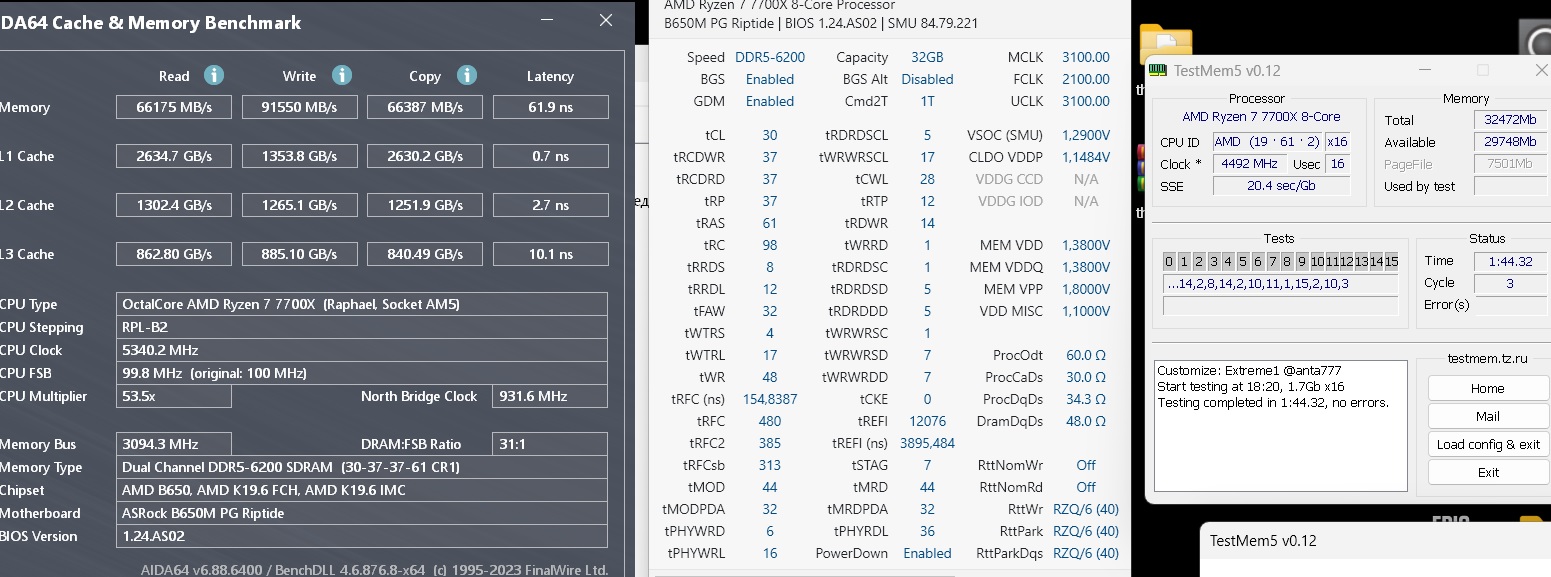Click the info icon next to Read
Viewport: 1551px width, 577px height.
click(214, 75)
